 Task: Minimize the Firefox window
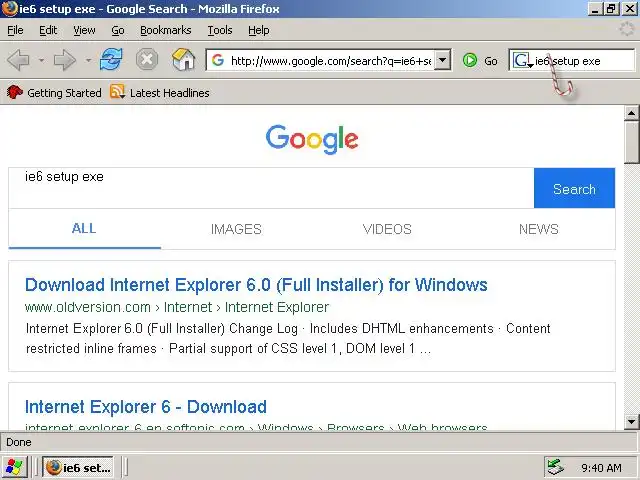[595, 9]
